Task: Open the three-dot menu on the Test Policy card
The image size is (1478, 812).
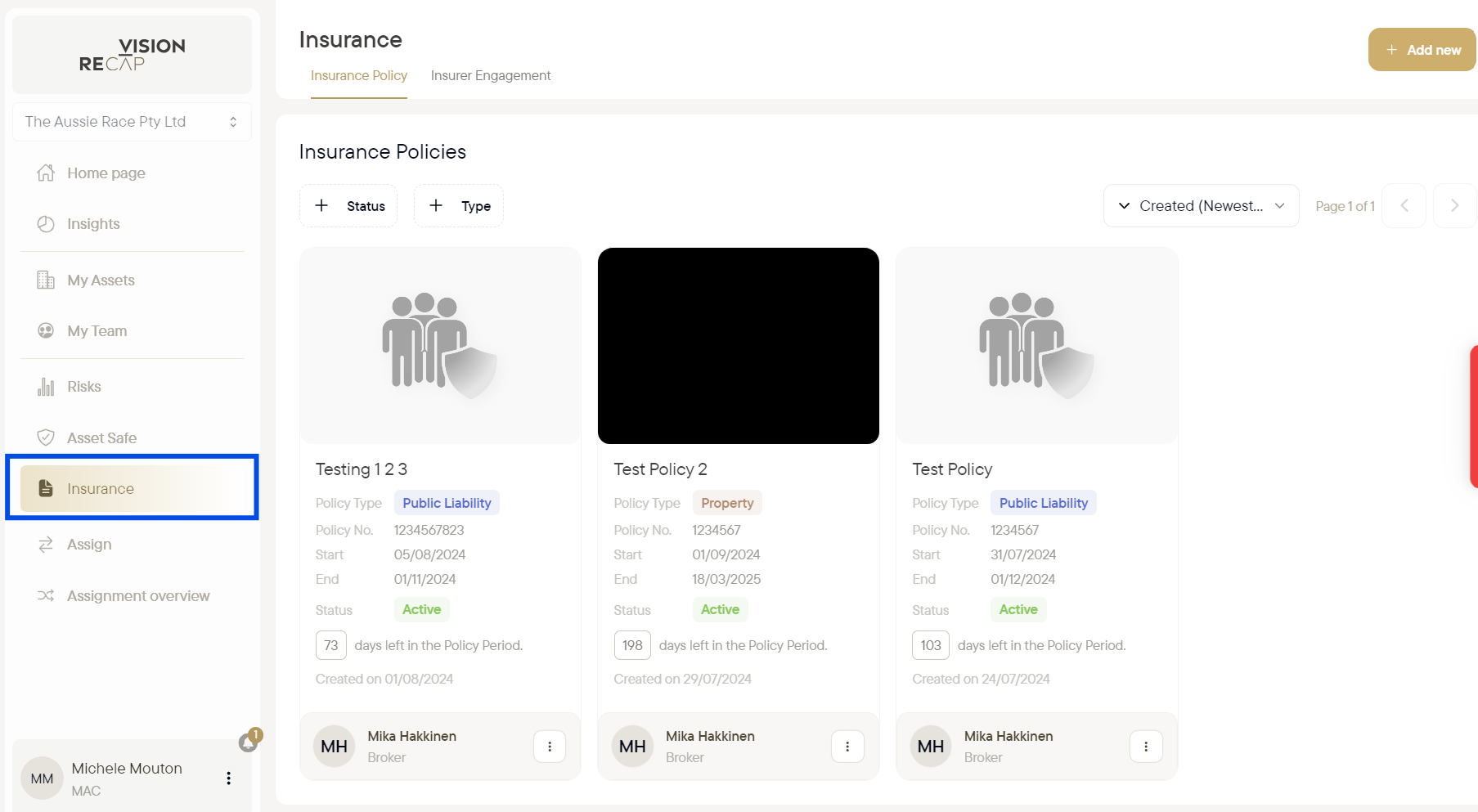Action: click(x=1146, y=747)
